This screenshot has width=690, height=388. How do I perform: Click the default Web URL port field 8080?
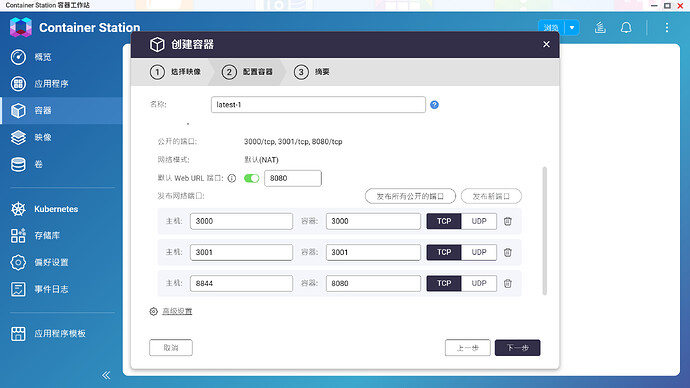pos(293,178)
